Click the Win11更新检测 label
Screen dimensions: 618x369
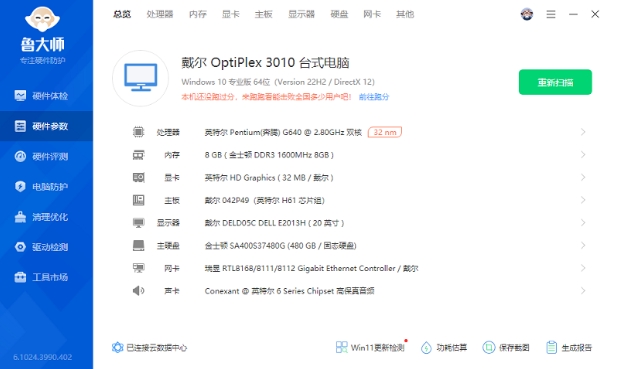coord(378,348)
